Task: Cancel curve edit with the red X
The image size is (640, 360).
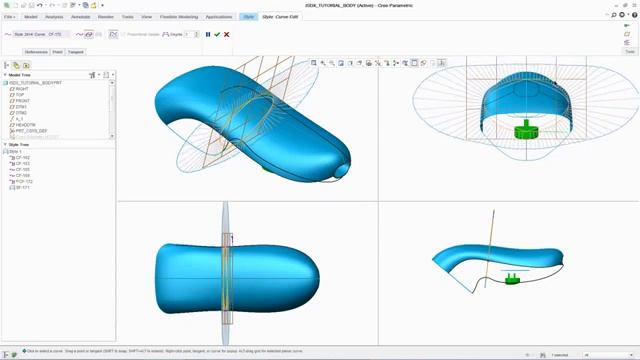Action: (x=227, y=34)
